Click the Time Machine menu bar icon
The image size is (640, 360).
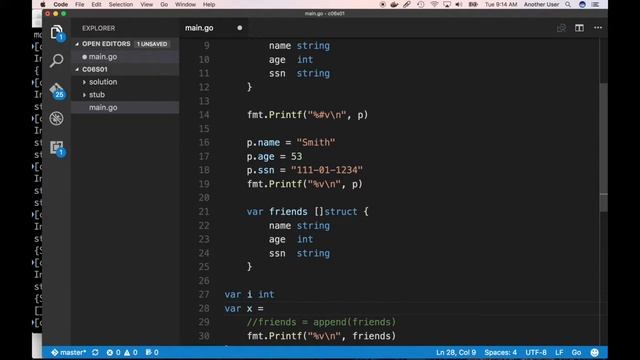click(x=421, y=4)
